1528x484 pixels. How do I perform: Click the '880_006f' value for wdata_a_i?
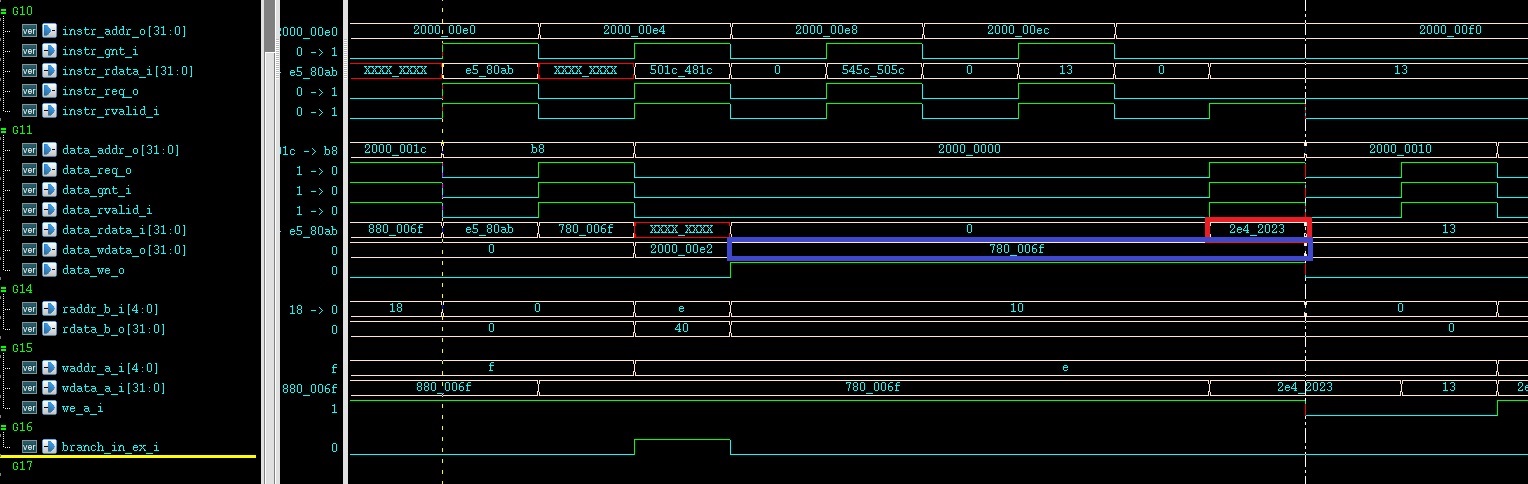tap(311, 388)
